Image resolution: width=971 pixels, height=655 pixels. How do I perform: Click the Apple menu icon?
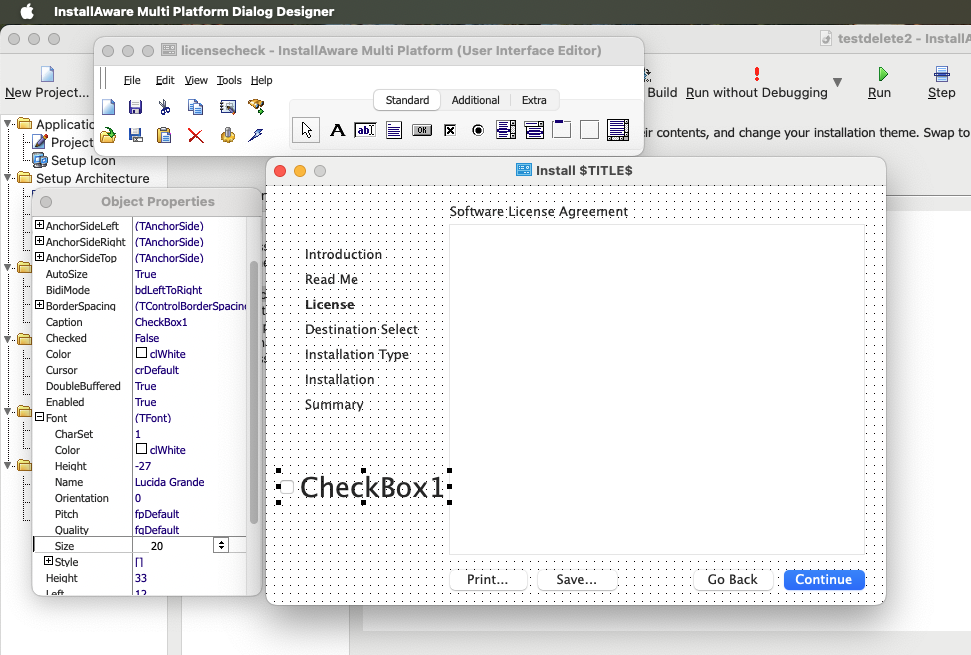click(x=27, y=11)
